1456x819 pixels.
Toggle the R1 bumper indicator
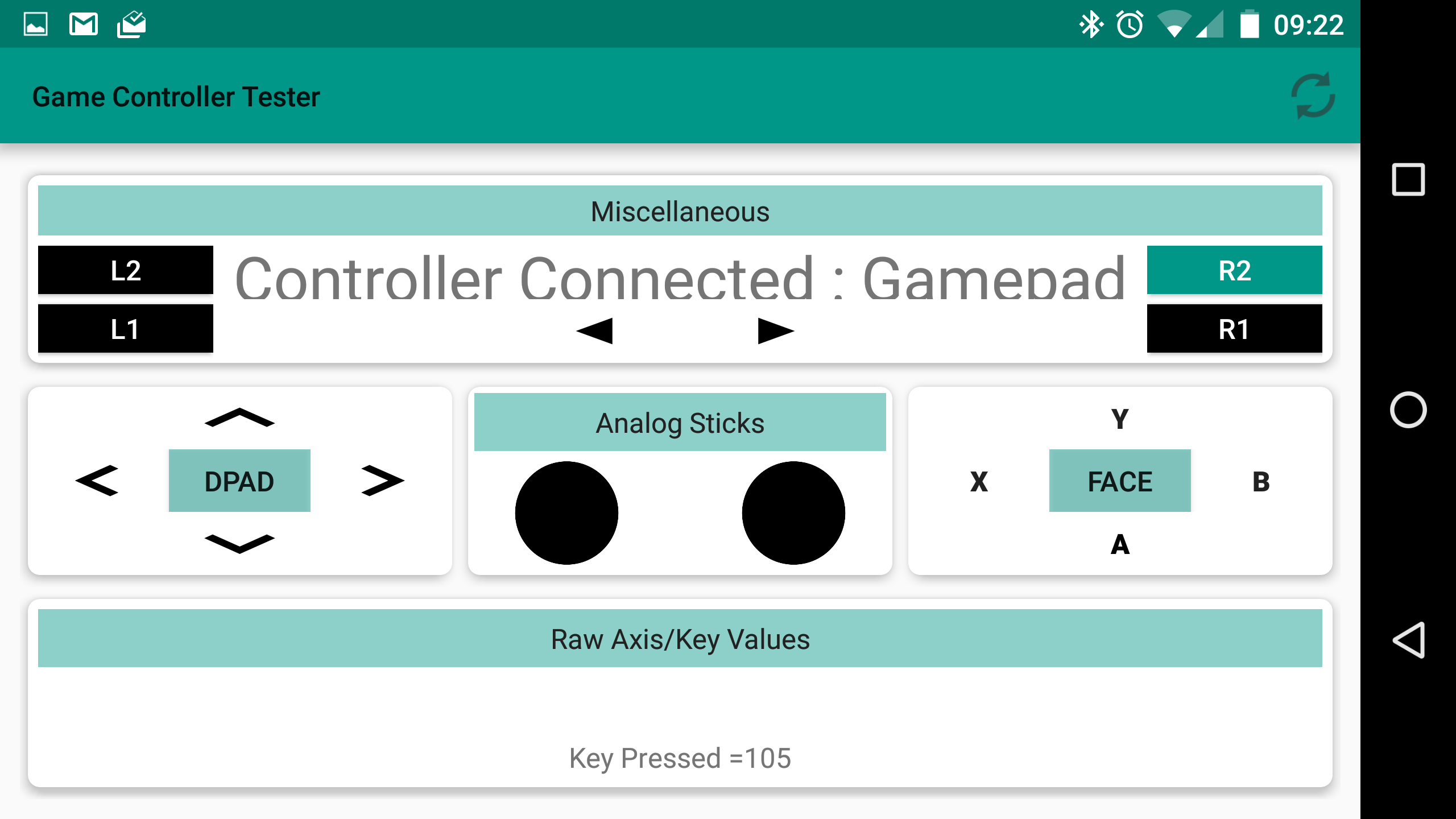pos(1234,329)
